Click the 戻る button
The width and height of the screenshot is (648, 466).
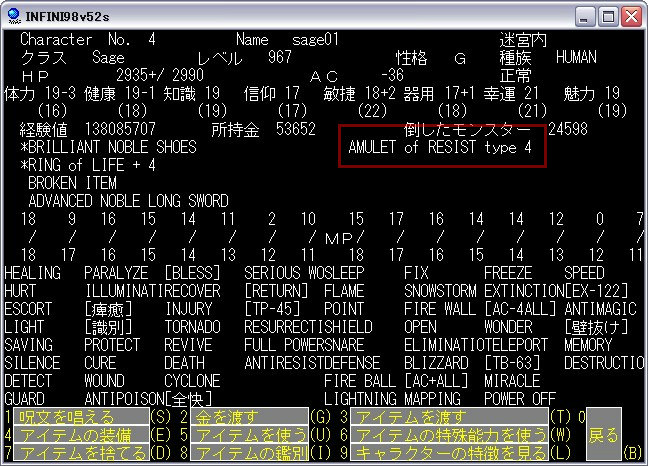[x=604, y=435]
